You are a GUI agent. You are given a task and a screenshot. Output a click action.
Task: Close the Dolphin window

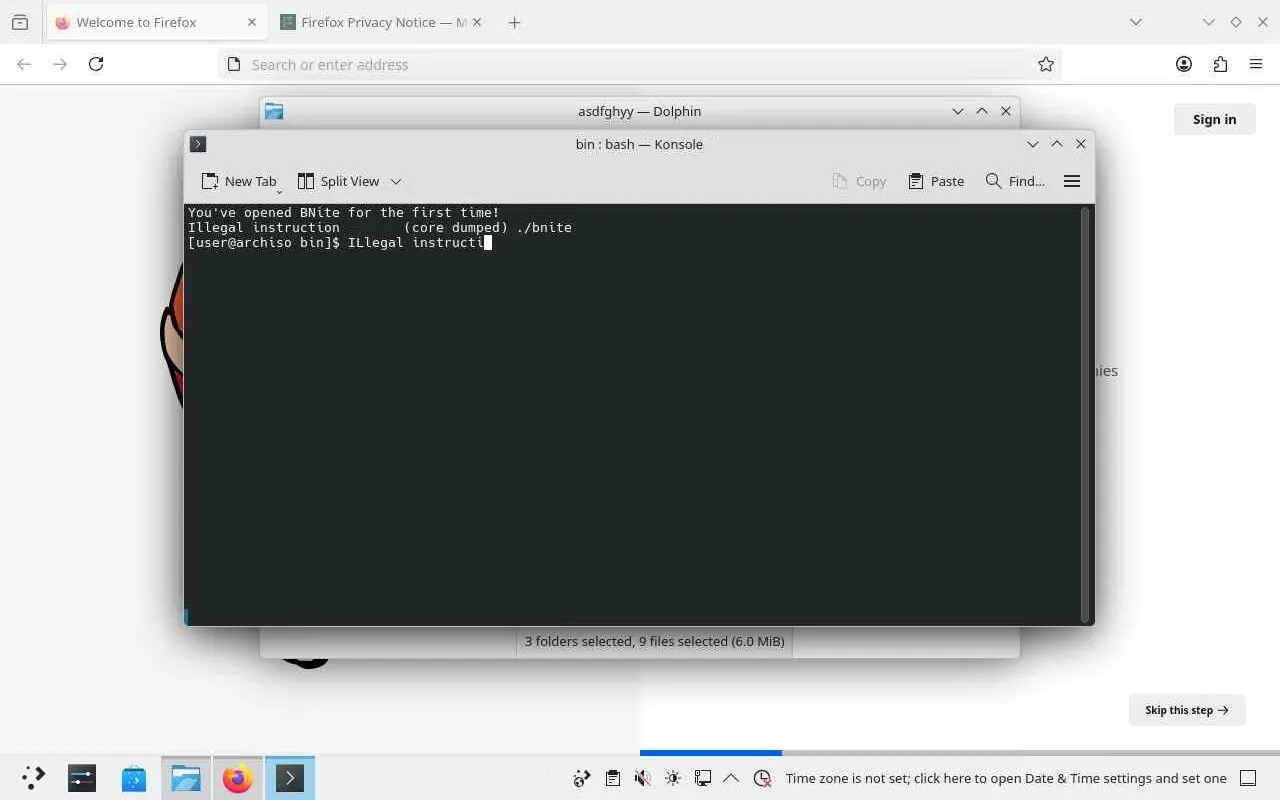pyautogui.click(x=1006, y=111)
